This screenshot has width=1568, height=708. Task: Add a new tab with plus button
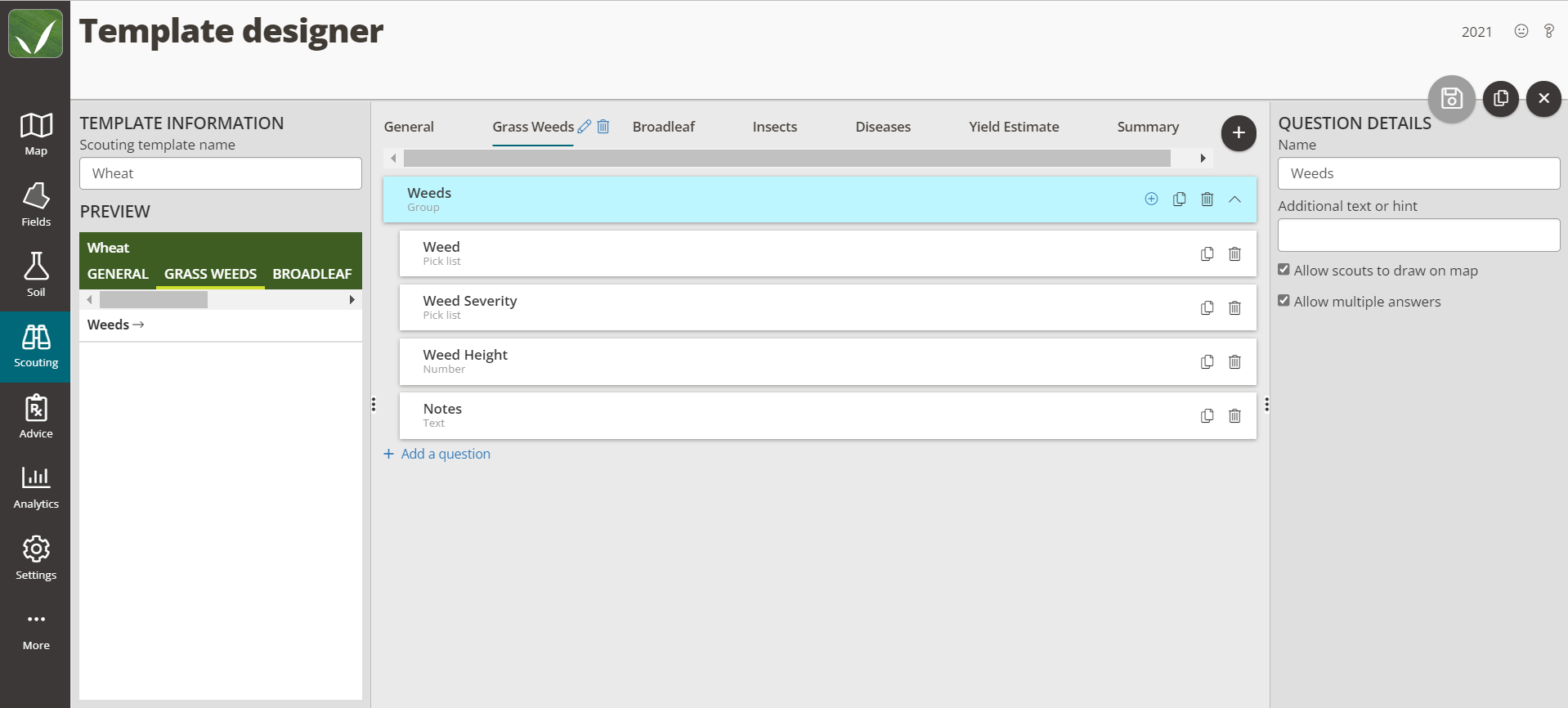coord(1239,132)
